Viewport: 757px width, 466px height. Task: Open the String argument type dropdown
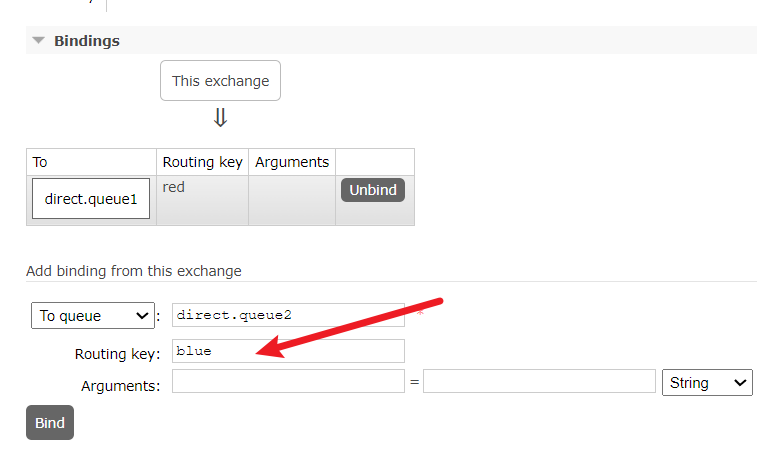706,382
